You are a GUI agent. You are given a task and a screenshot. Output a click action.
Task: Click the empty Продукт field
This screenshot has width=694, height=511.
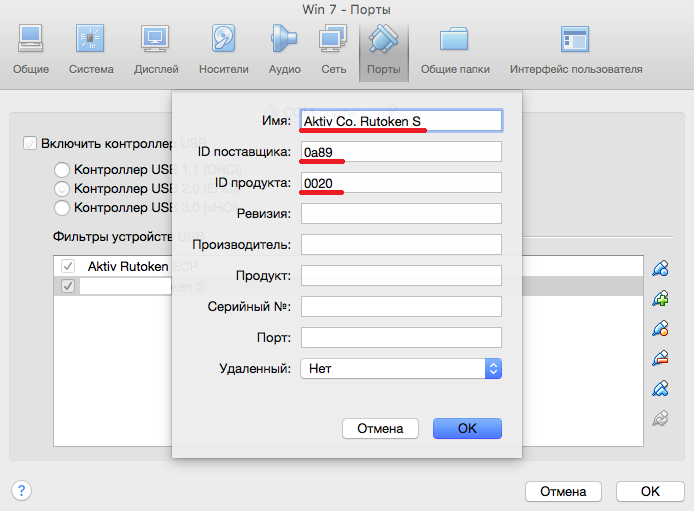tap(401, 276)
